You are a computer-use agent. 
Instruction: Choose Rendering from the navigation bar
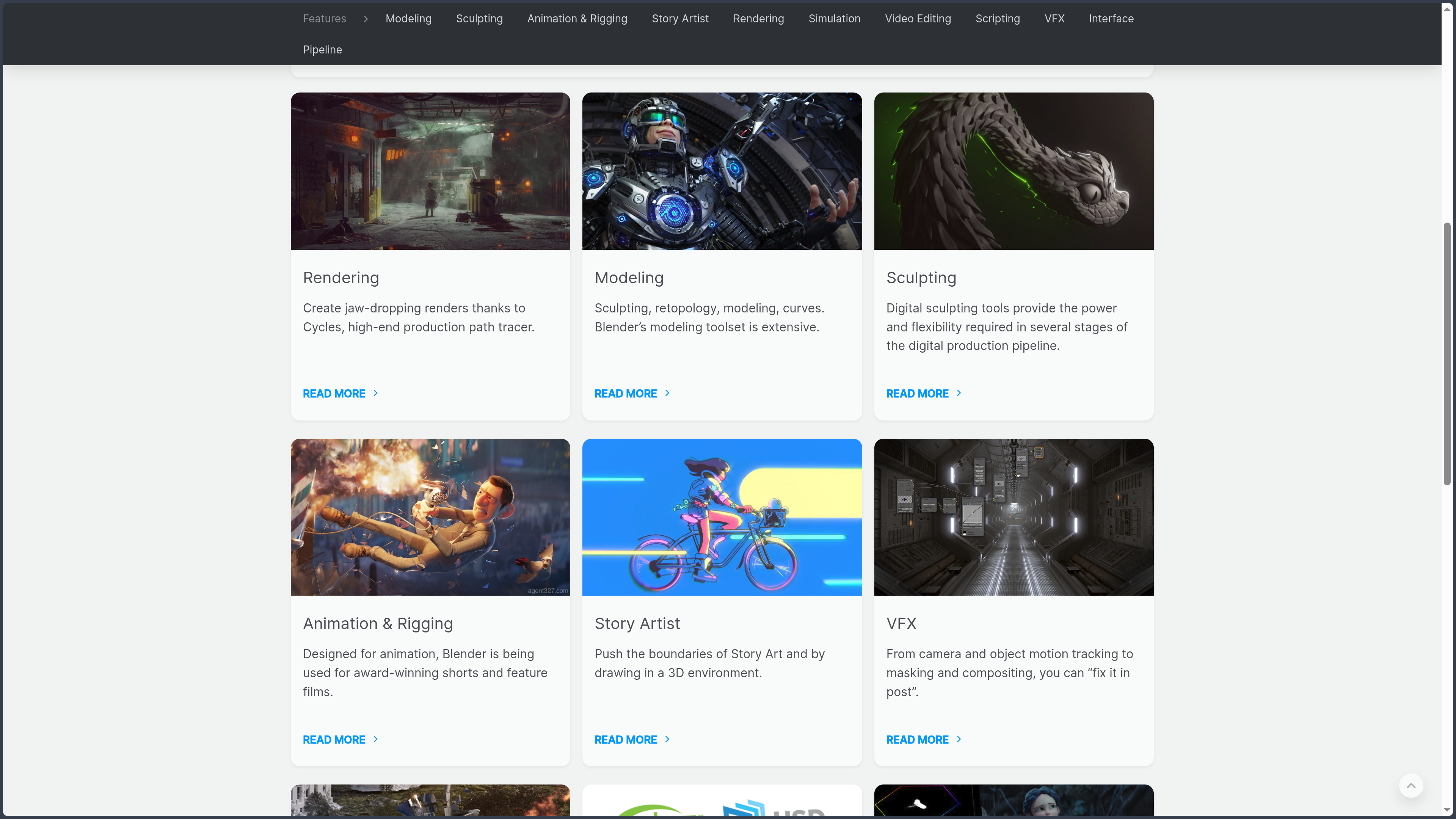[758, 19]
